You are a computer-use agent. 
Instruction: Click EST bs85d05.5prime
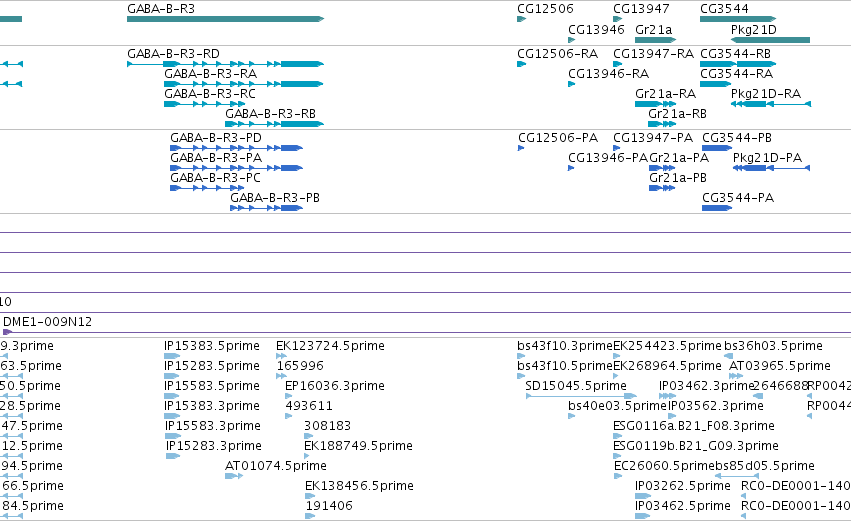click(736, 476)
